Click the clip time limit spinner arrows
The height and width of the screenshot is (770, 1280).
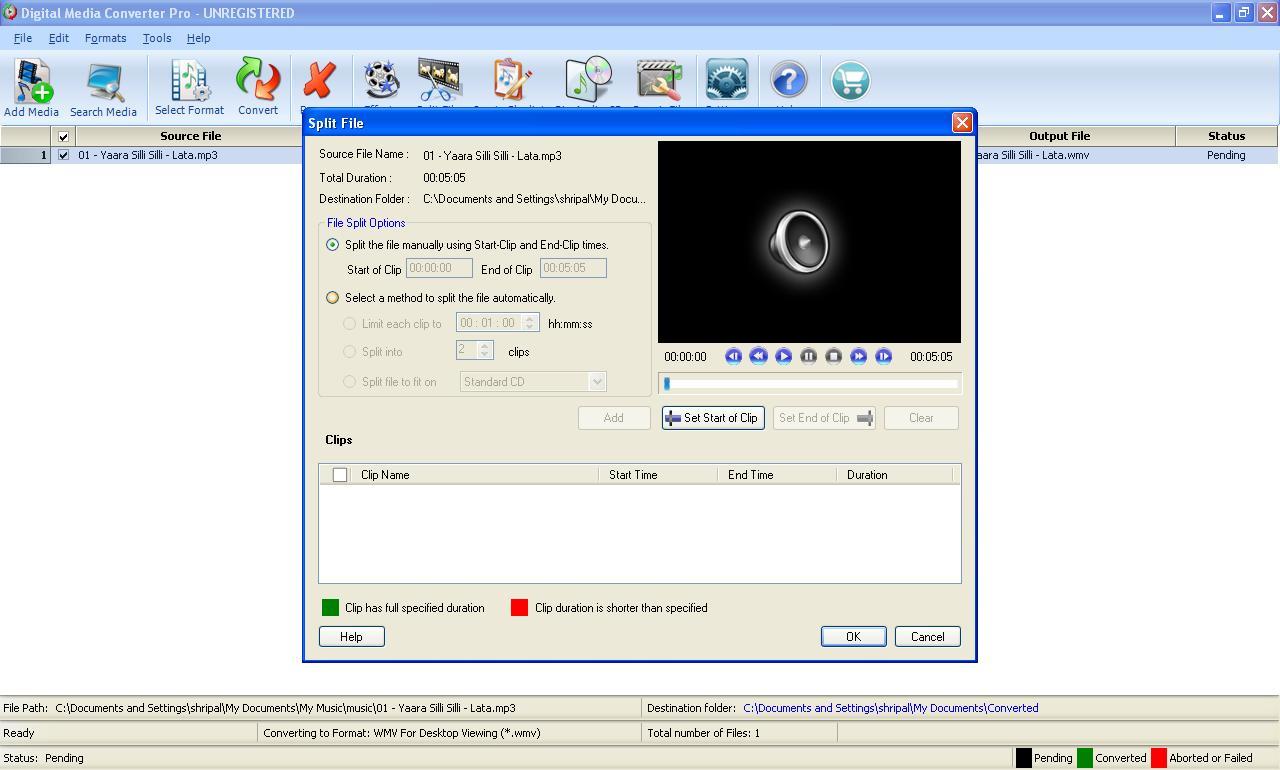(x=530, y=323)
